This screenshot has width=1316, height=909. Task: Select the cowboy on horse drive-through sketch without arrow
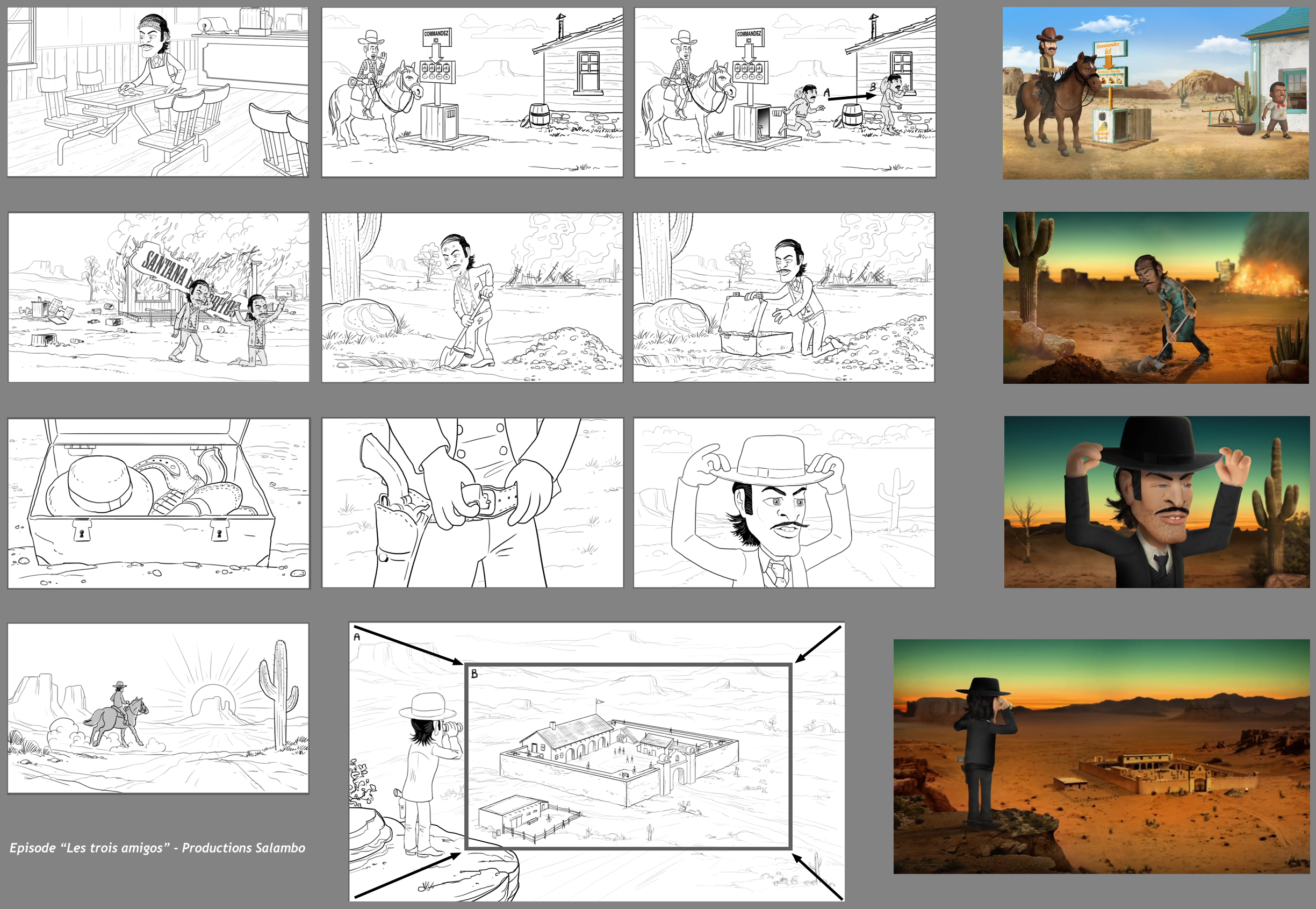[x=472, y=92]
